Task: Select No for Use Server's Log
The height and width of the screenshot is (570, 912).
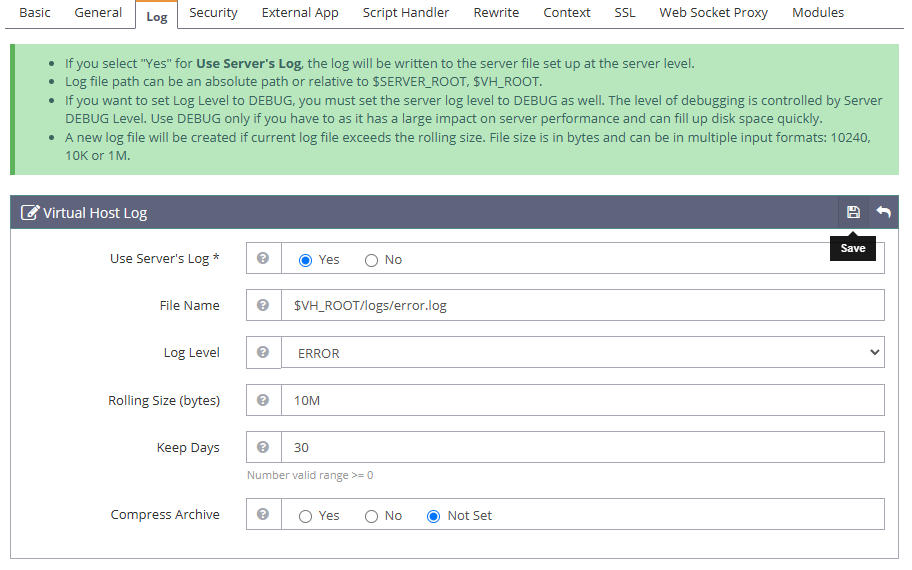Action: [372, 260]
